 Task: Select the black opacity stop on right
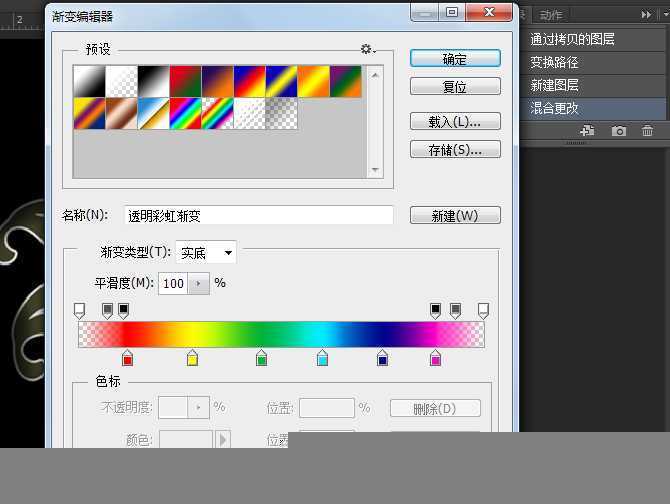point(435,311)
